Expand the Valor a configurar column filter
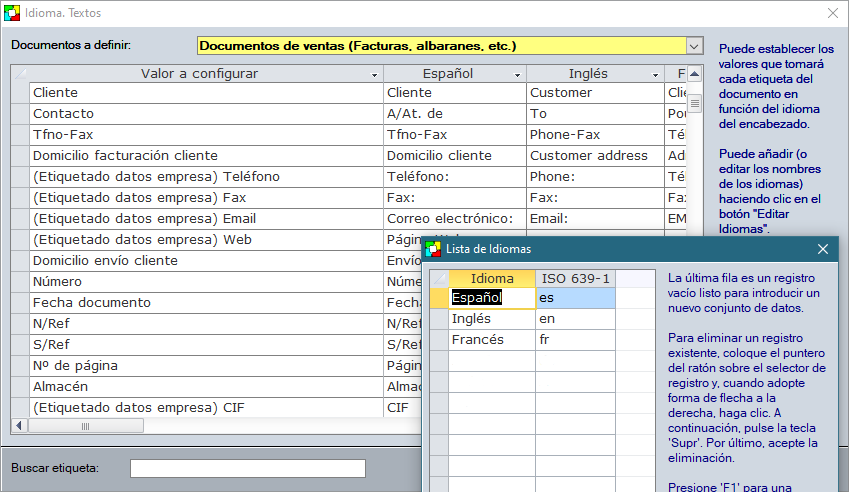849x492 pixels. [374, 75]
